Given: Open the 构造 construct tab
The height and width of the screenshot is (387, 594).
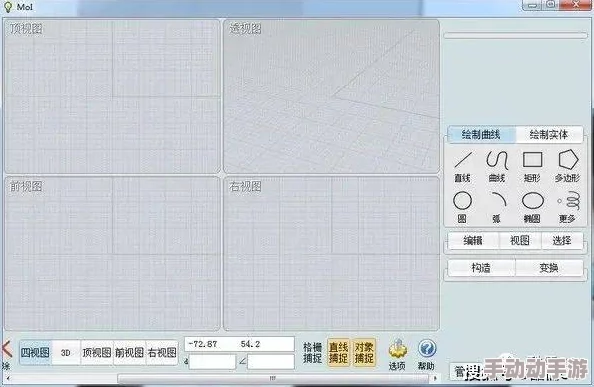Looking at the screenshot, I should pos(481,268).
